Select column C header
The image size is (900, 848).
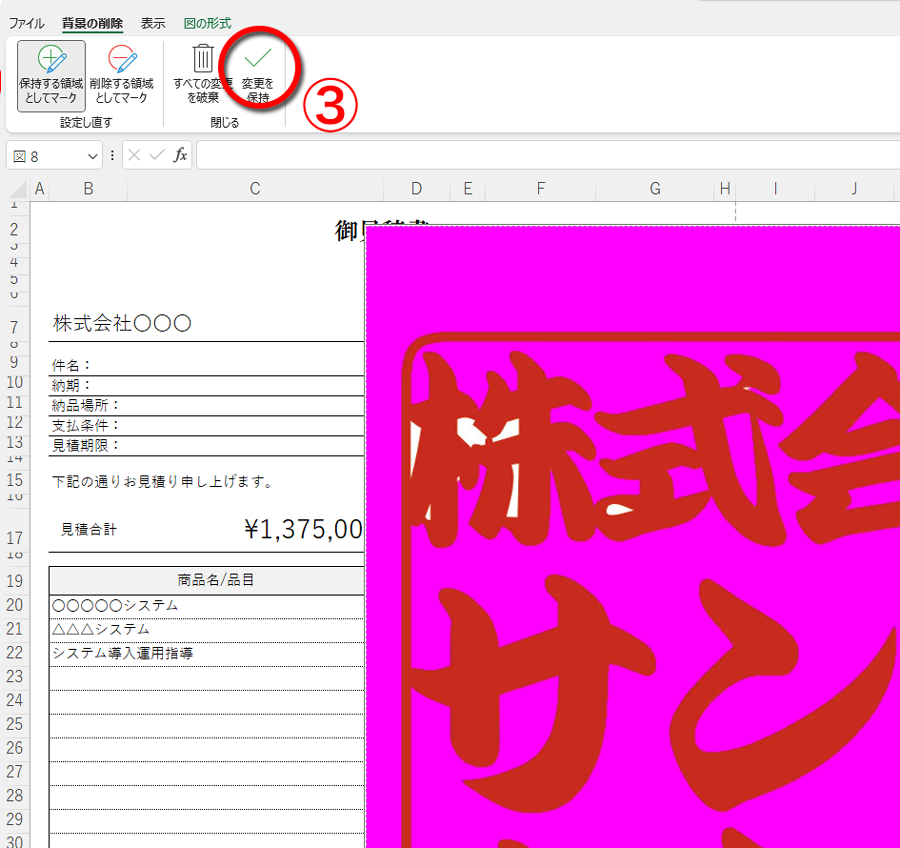click(x=255, y=188)
